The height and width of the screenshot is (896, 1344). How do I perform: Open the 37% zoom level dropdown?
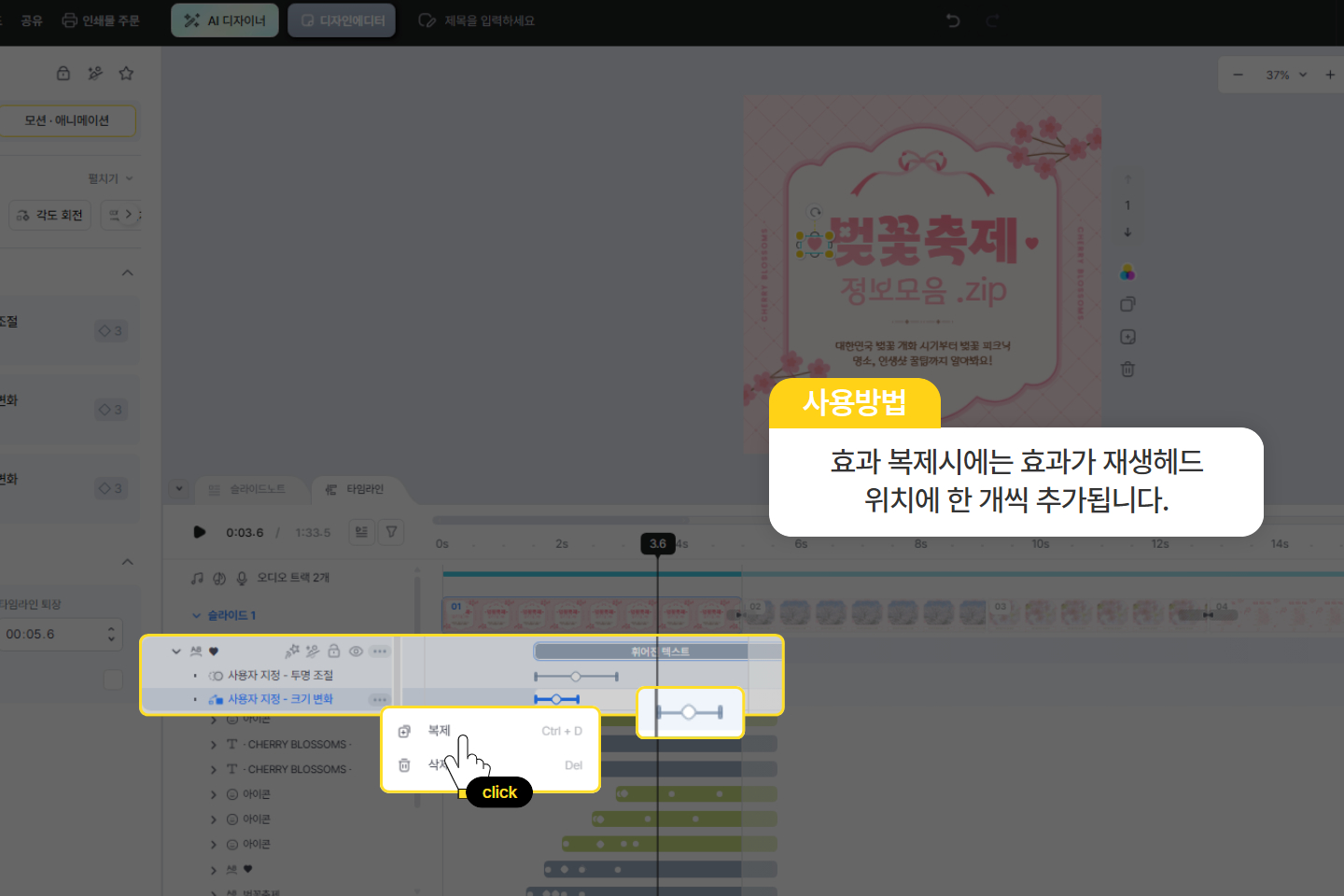tap(1286, 75)
